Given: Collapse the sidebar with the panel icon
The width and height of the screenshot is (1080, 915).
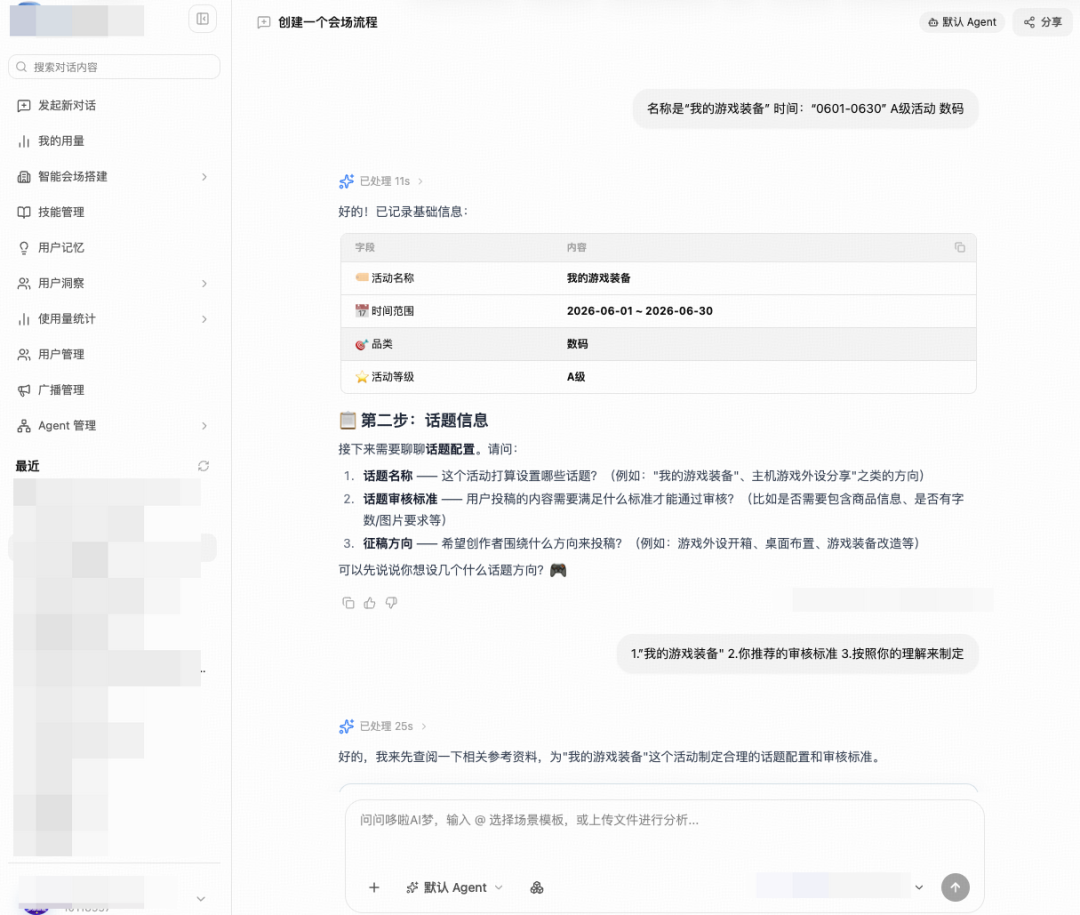Looking at the screenshot, I should 202,19.
